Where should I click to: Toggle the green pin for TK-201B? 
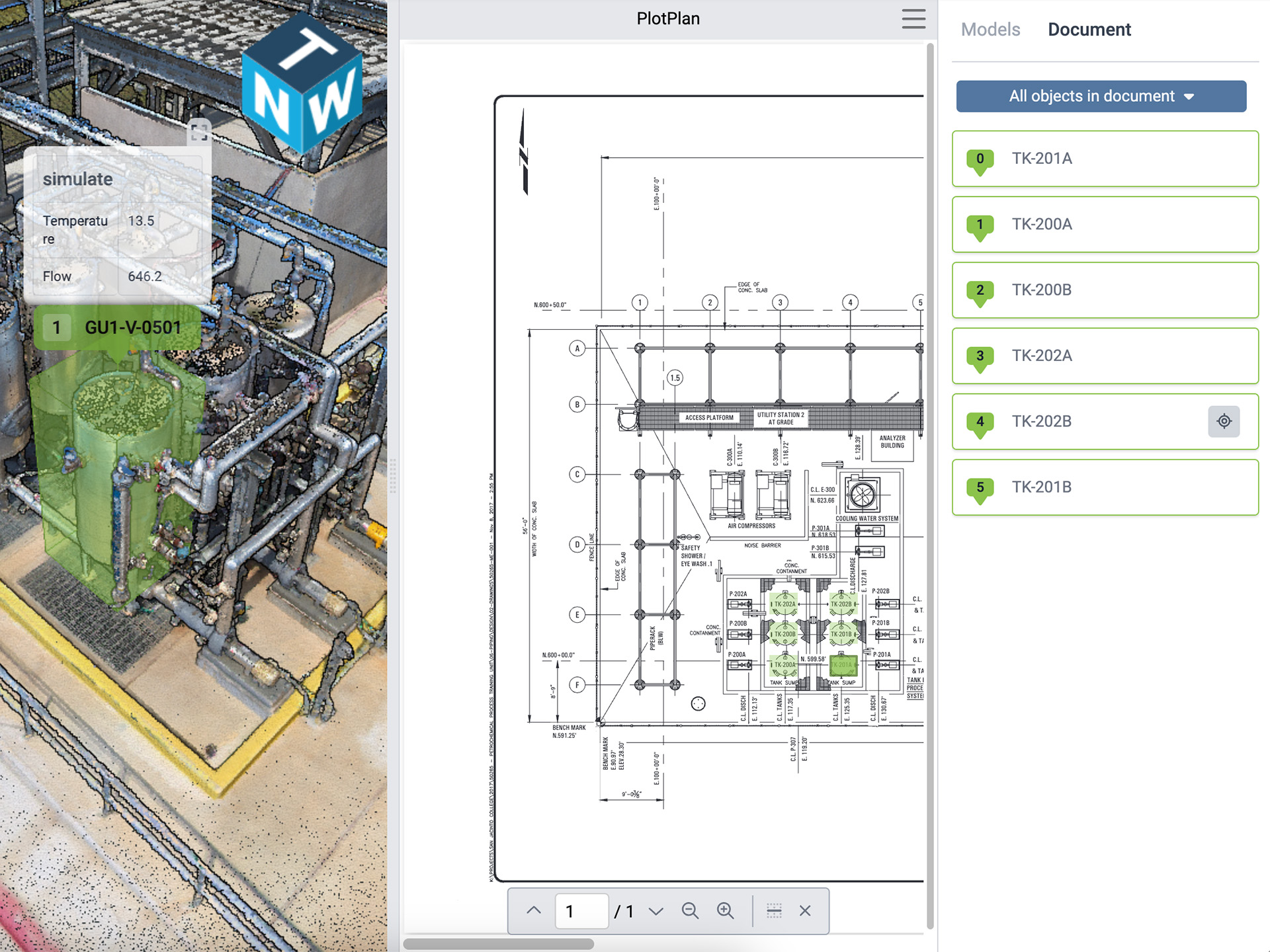(980, 487)
